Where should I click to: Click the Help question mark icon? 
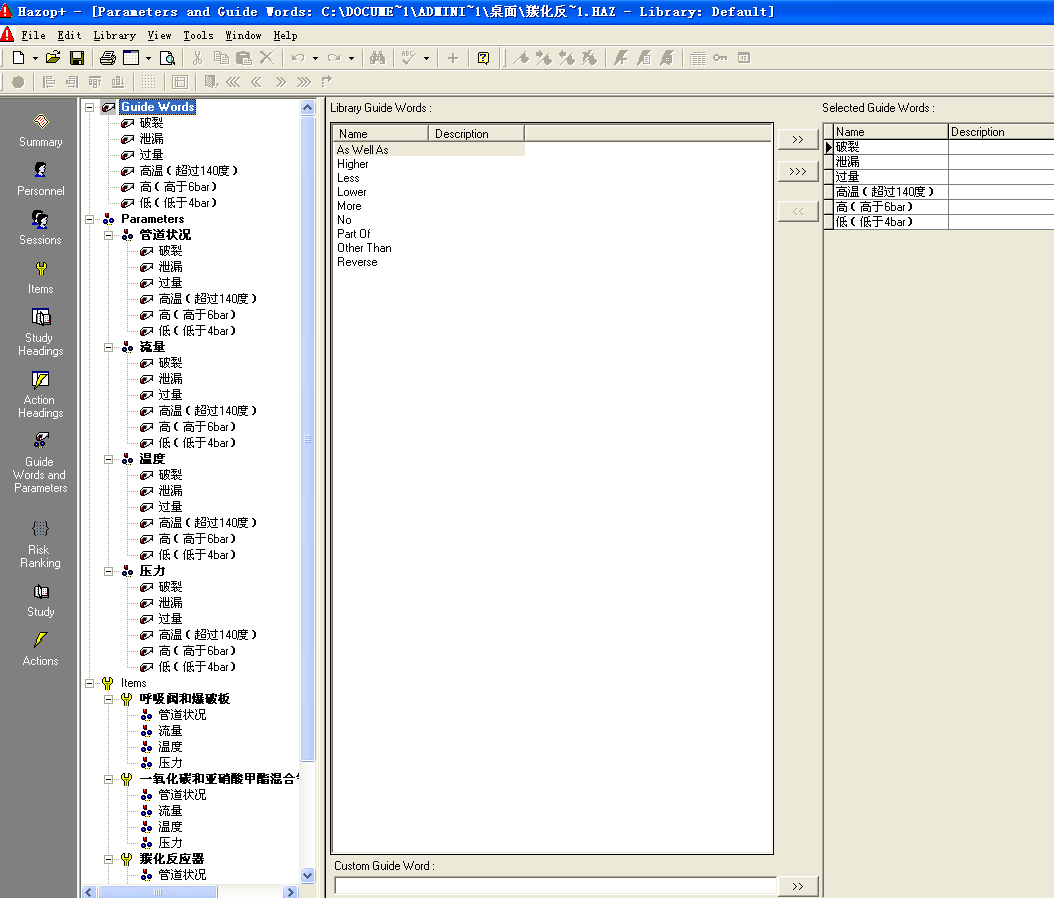(x=483, y=58)
